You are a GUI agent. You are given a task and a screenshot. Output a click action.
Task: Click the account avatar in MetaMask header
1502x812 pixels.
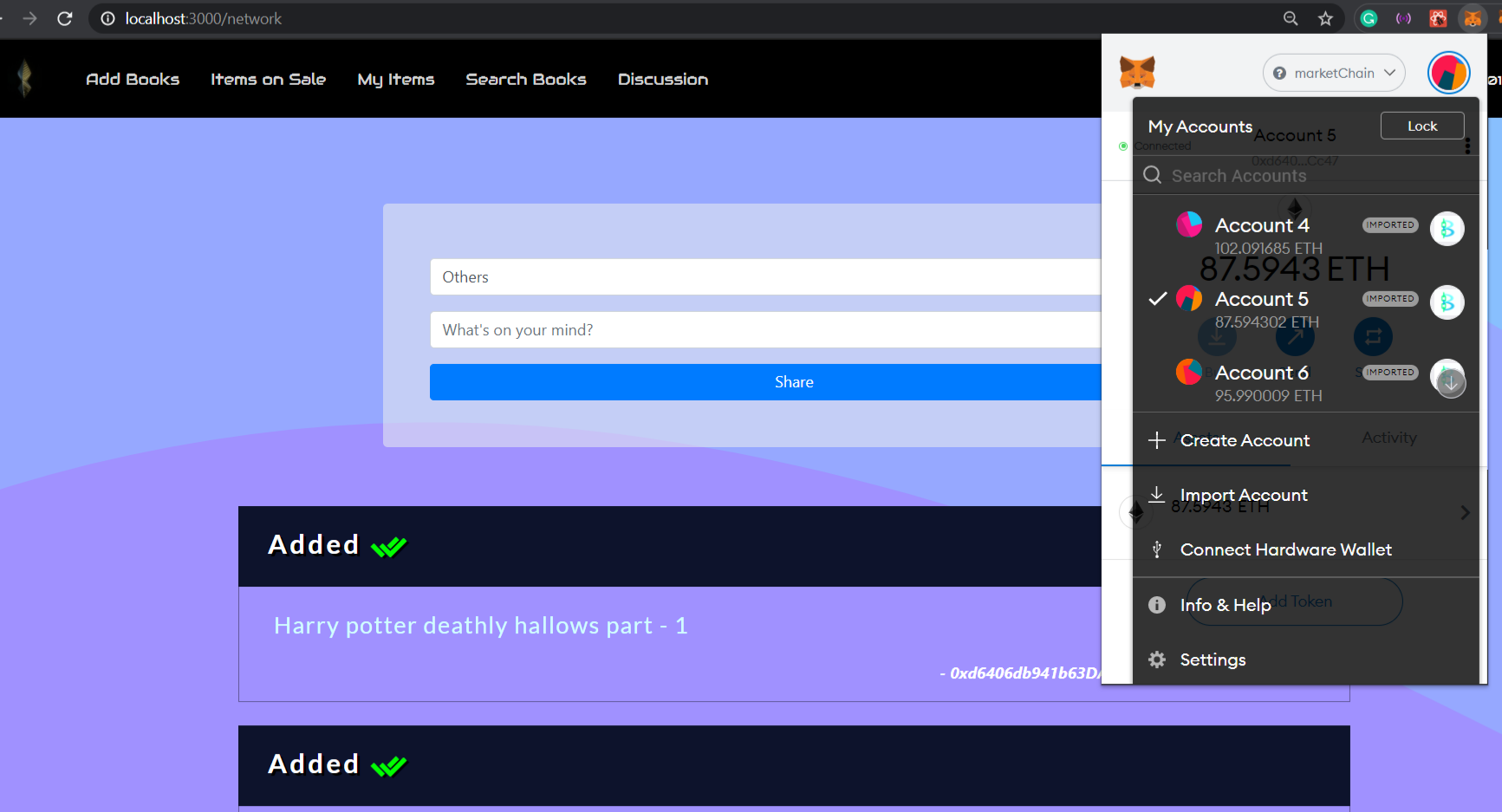pos(1448,73)
